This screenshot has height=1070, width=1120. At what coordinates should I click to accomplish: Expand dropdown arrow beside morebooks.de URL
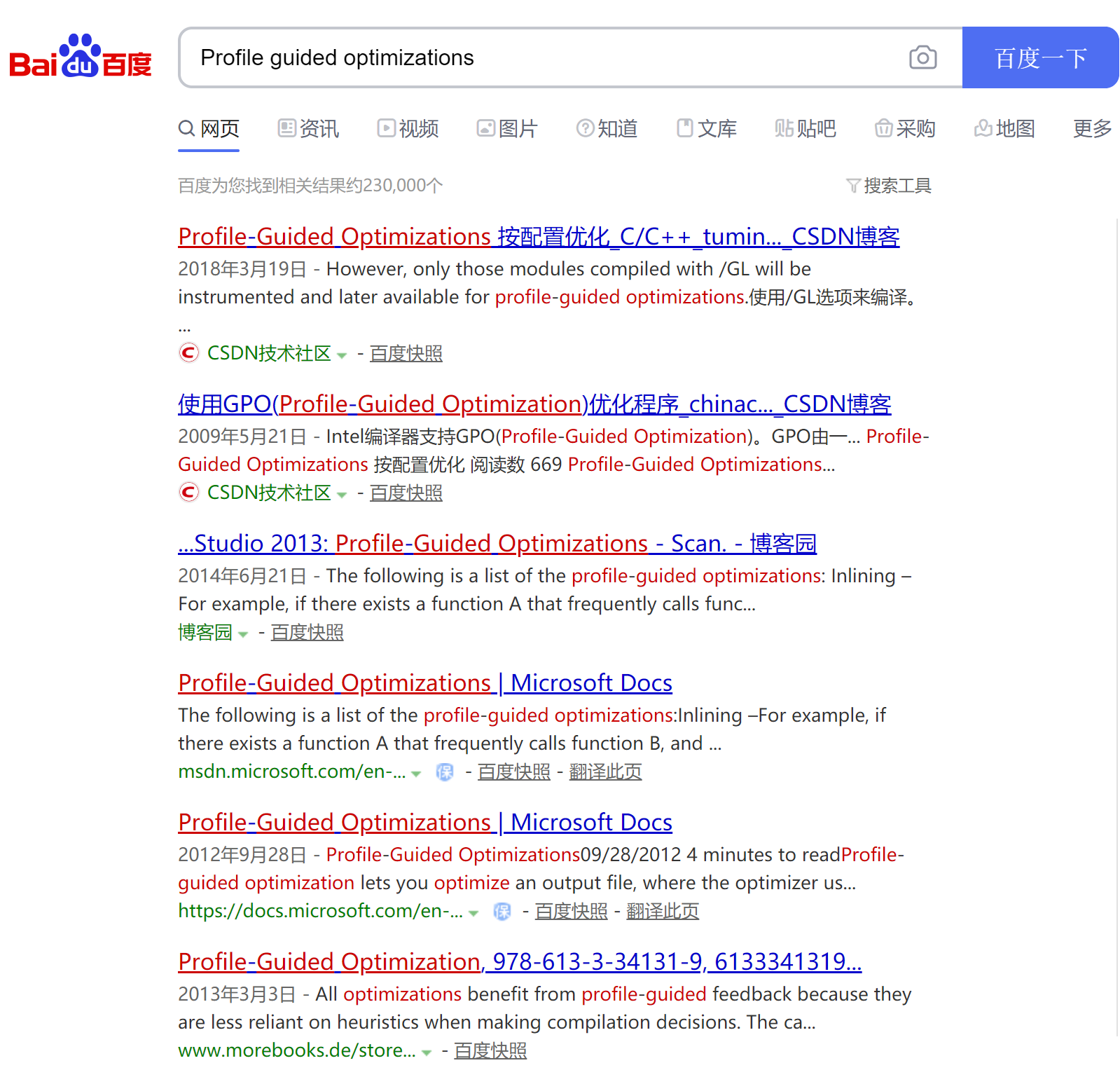click(x=427, y=1052)
